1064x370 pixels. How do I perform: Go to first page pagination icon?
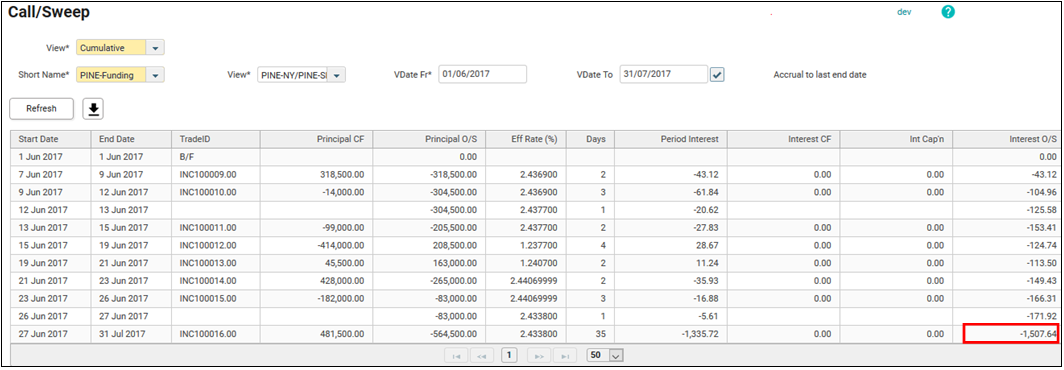pos(456,355)
